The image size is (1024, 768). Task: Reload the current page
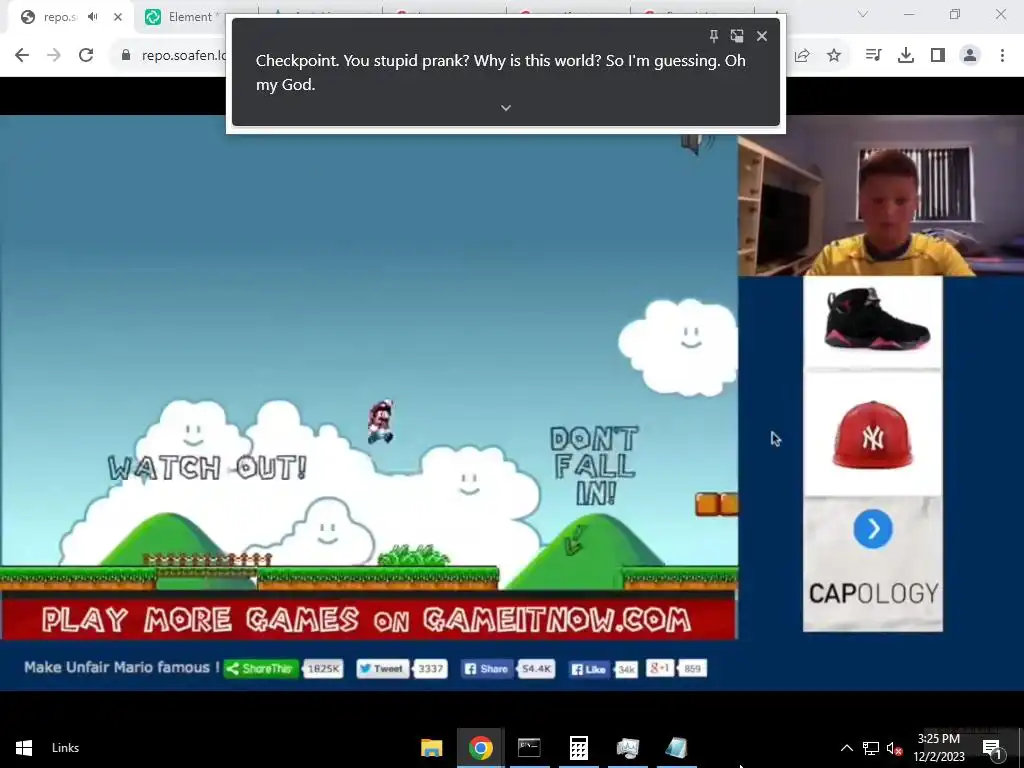coord(86,56)
